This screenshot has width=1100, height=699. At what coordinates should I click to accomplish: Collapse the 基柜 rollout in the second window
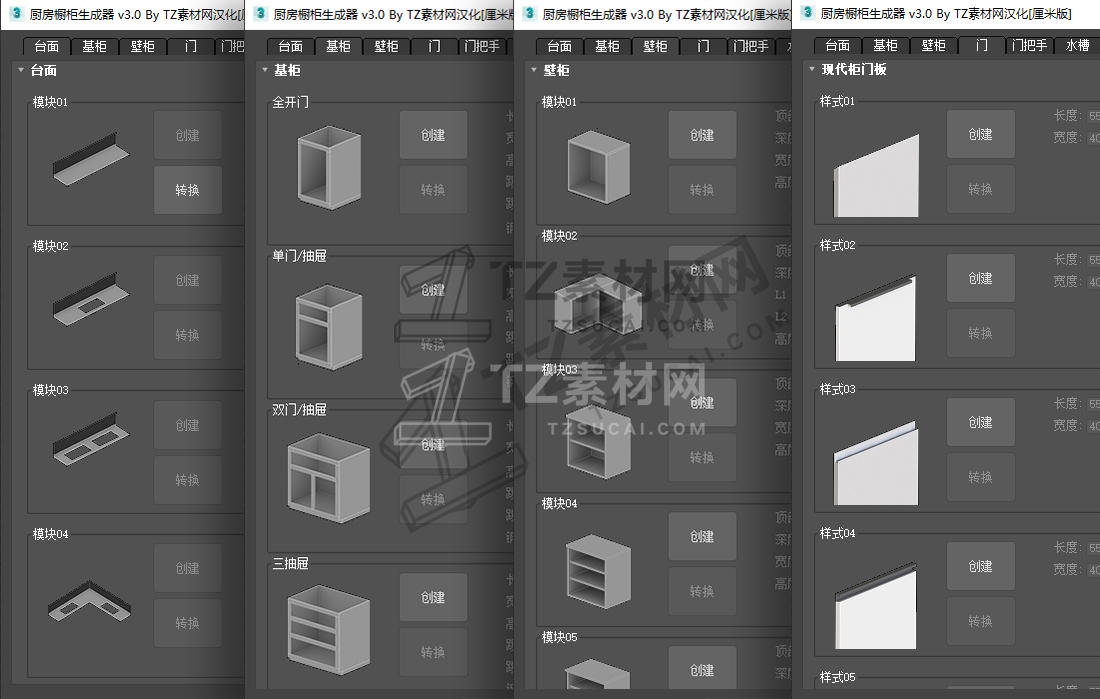[x=265, y=70]
